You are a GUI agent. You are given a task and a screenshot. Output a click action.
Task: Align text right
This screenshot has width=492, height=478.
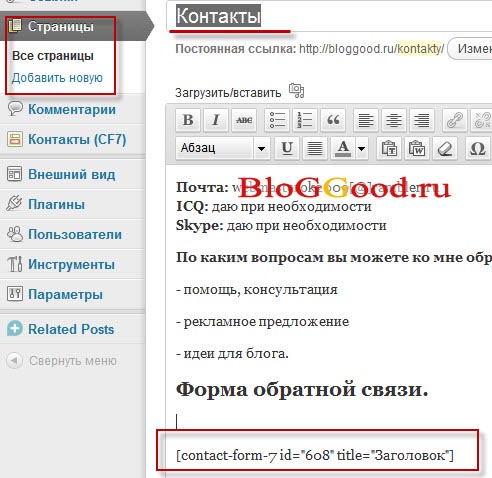(422, 120)
